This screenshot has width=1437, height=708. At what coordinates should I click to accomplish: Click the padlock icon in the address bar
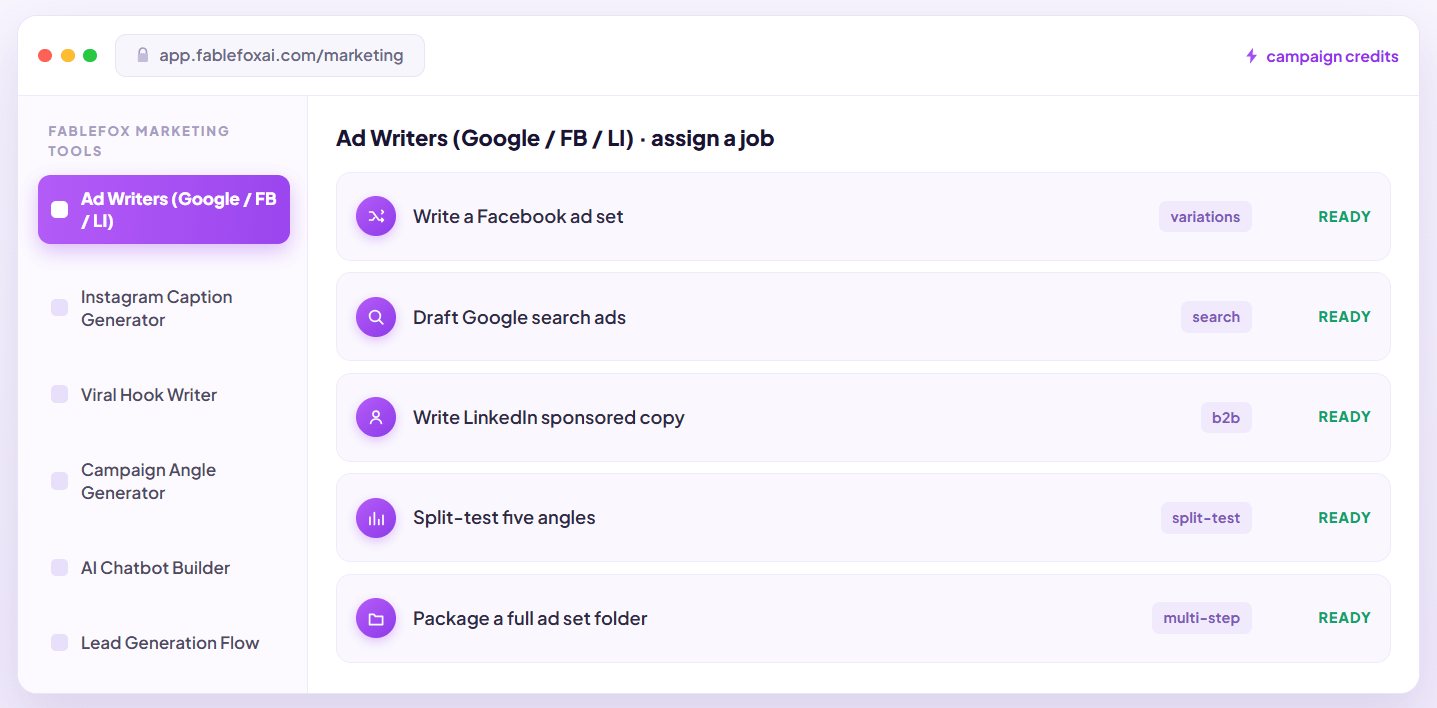click(142, 56)
